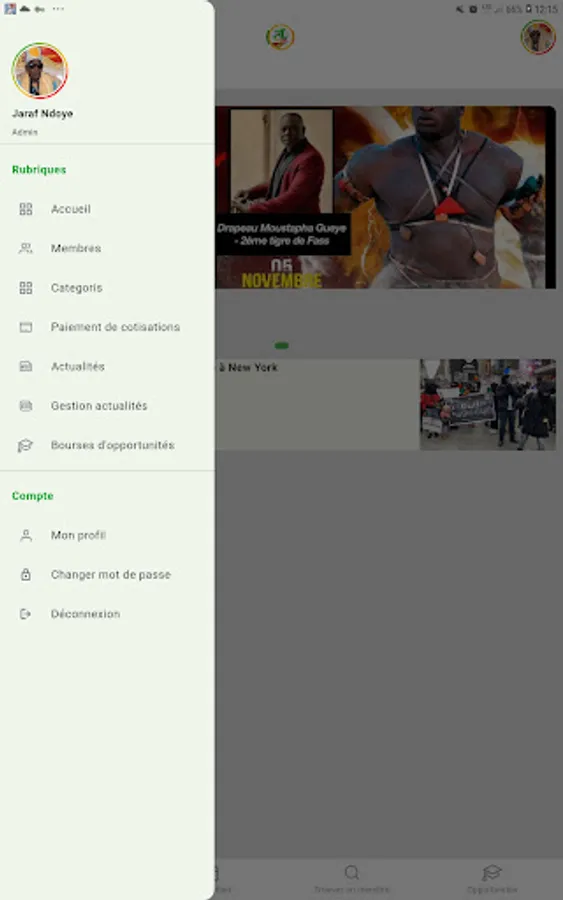Open the Accueil menu entry
Image resolution: width=563 pixels, height=900 pixels.
pyautogui.click(x=107, y=209)
